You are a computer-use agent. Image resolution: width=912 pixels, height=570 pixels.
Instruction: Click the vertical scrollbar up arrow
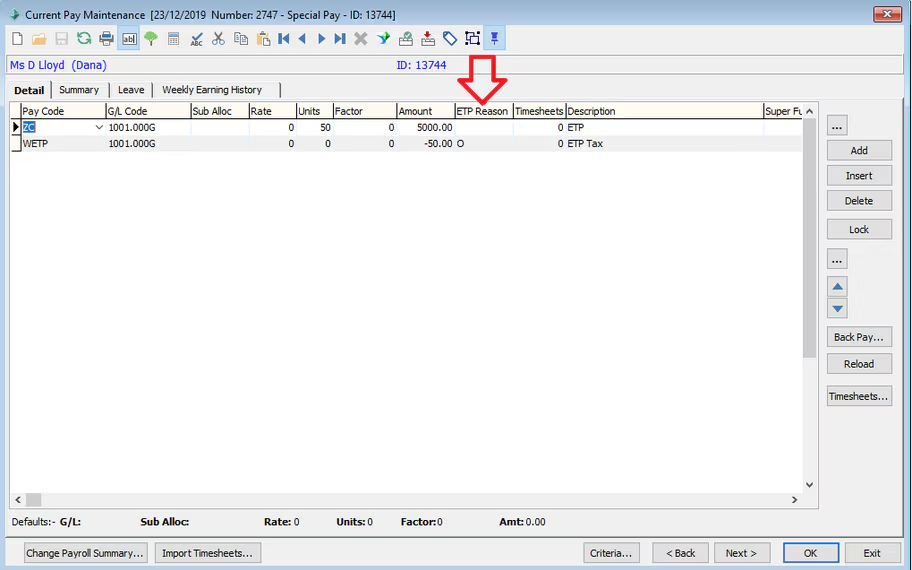coord(809,111)
